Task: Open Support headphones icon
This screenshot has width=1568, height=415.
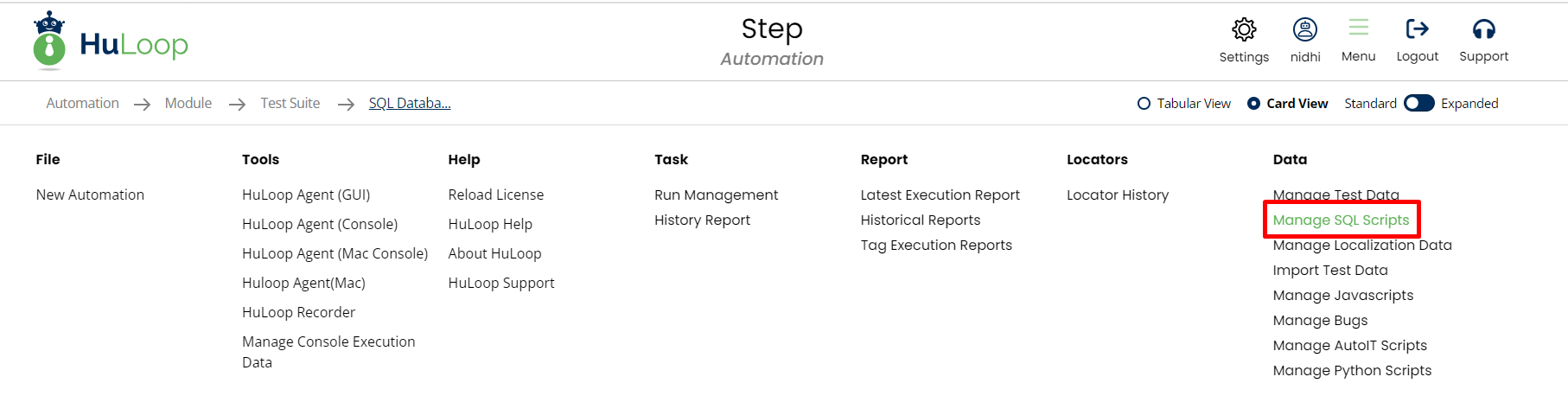Action: pos(1483,30)
